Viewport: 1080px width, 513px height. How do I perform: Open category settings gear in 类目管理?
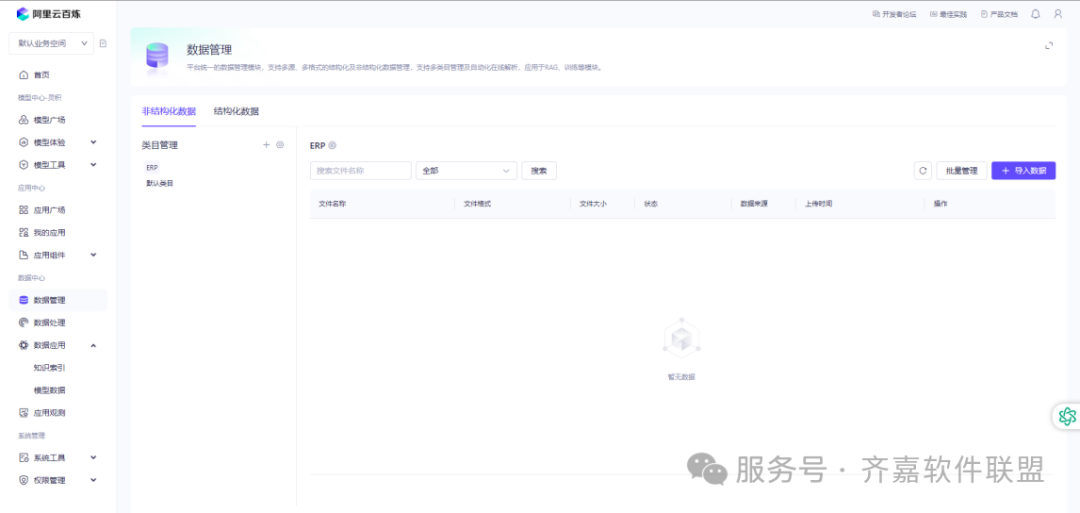tap(280, 145)
